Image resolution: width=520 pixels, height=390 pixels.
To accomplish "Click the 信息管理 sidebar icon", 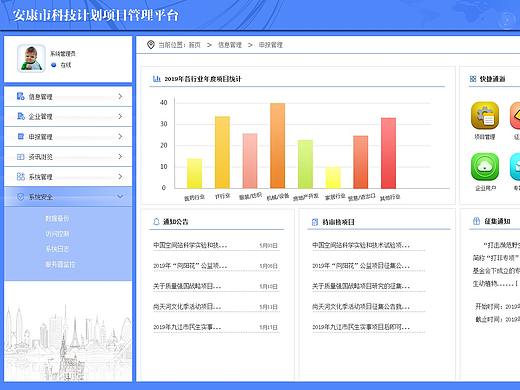I will (x=20, y=96).
